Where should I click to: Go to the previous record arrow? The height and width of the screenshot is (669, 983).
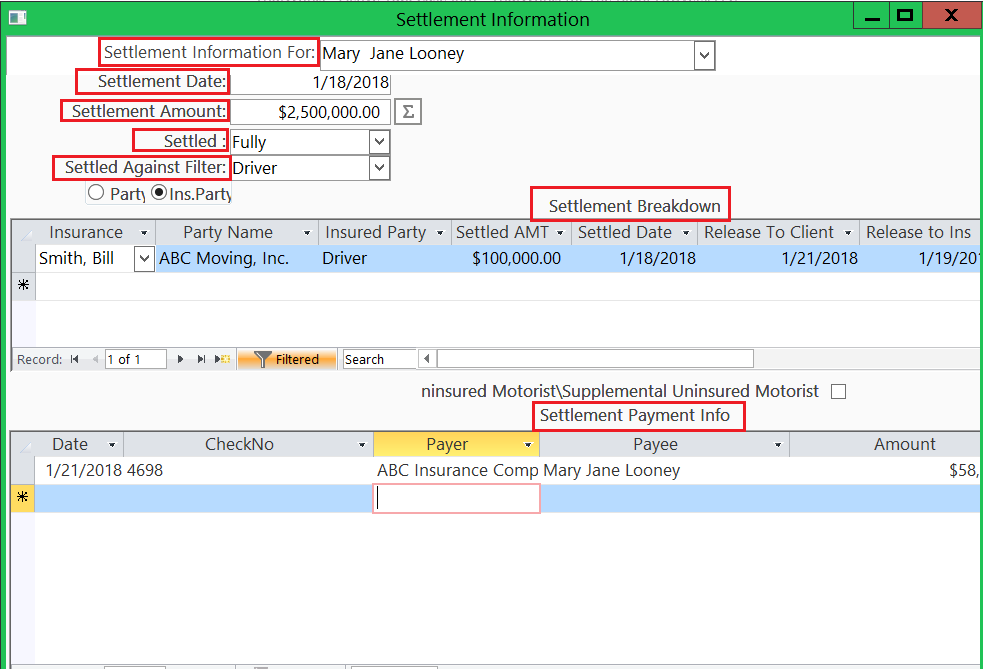[x=94, y=358]
